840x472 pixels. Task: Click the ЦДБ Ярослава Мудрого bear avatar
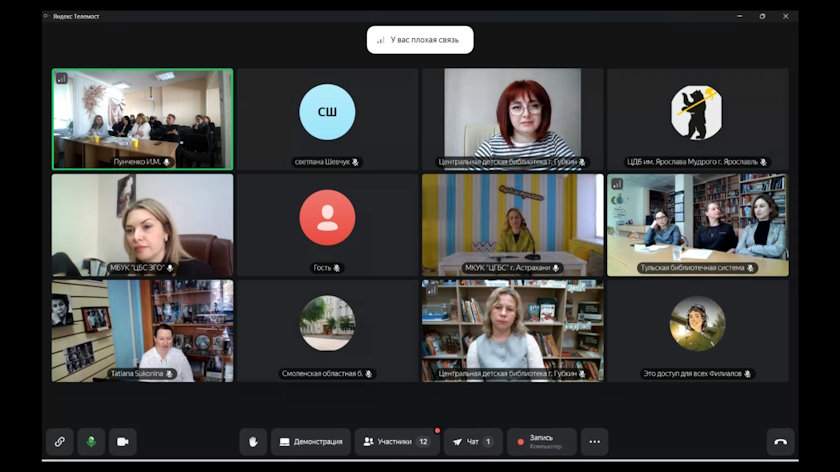pyautogui.click(x=696, y=112)
